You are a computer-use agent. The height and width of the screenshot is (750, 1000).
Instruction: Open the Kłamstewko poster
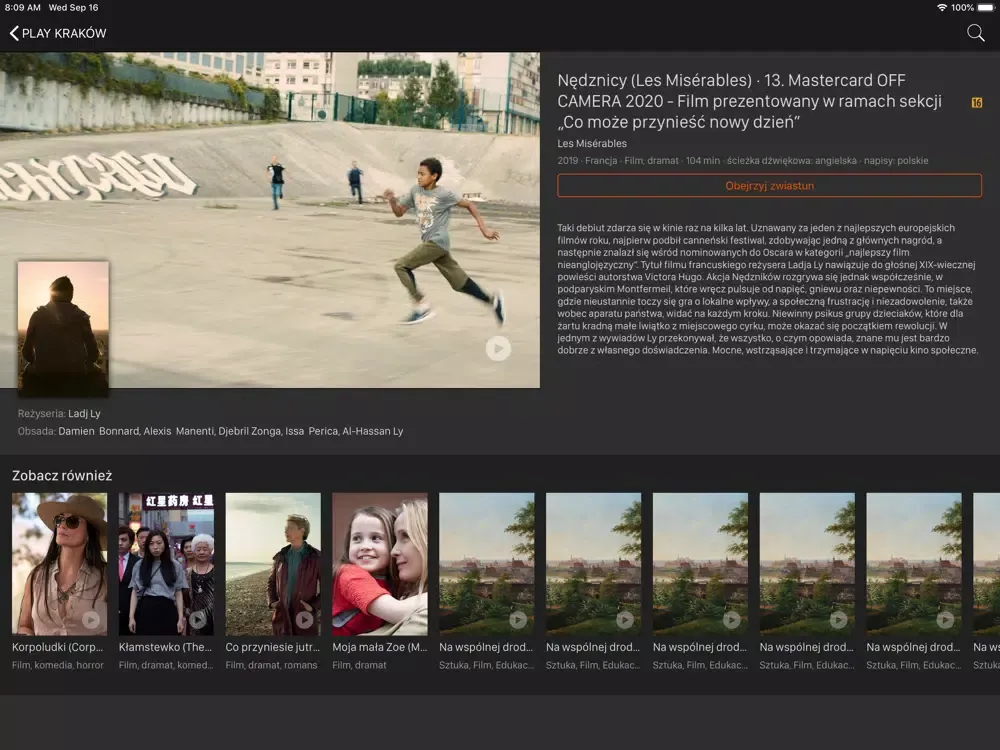coord(166,564)
